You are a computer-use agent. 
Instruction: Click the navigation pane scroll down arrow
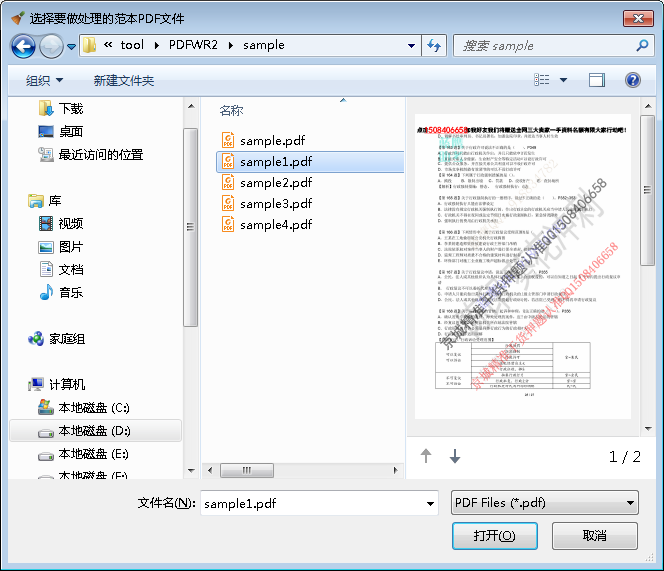coord(191,470)
